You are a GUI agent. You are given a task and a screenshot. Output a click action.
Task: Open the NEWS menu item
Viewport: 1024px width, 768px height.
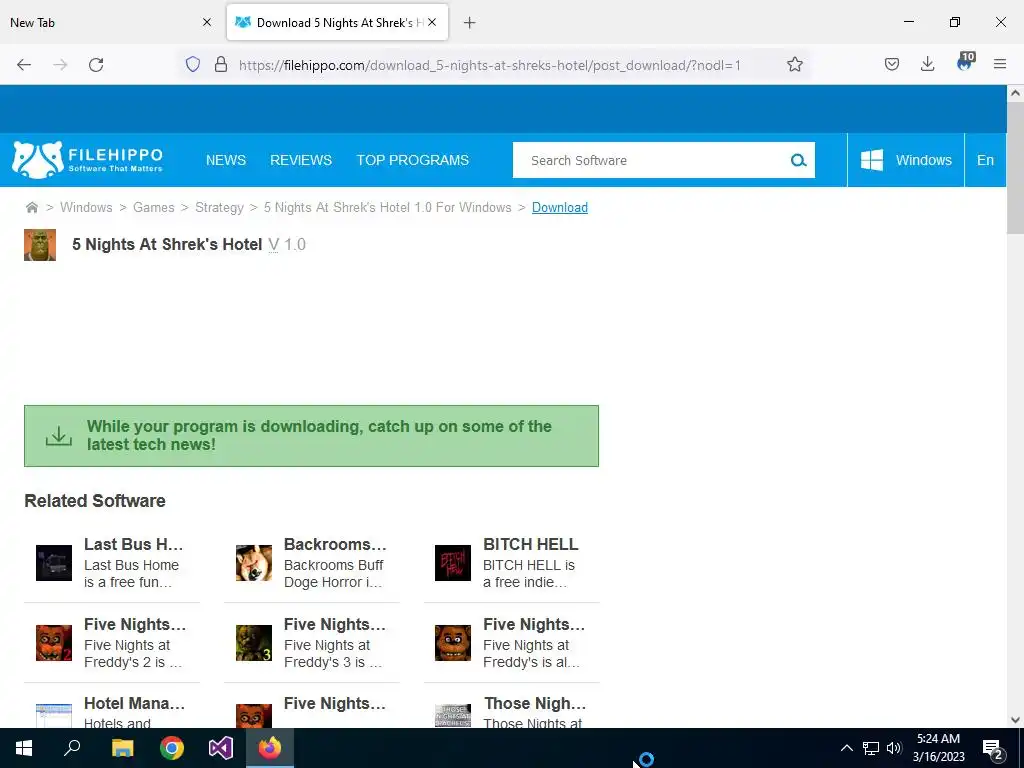pyautogui.click(x=226, y=160)
